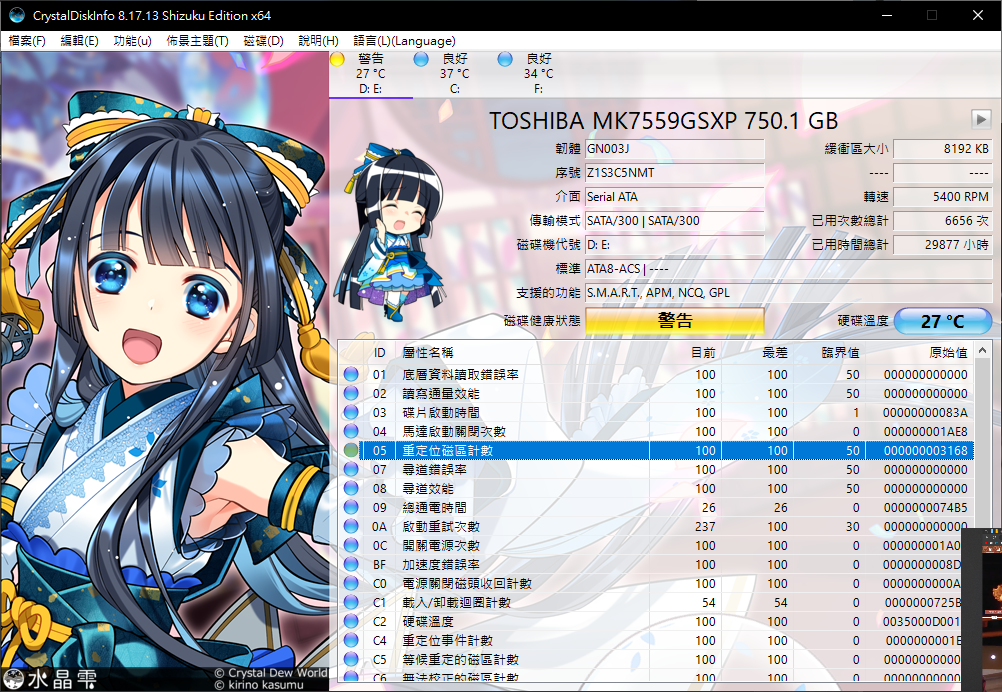Image resolution: width=1002 pixels, height=692 pixels.
Task: Switch to the F: disk tab
Action: pos(538,74)
